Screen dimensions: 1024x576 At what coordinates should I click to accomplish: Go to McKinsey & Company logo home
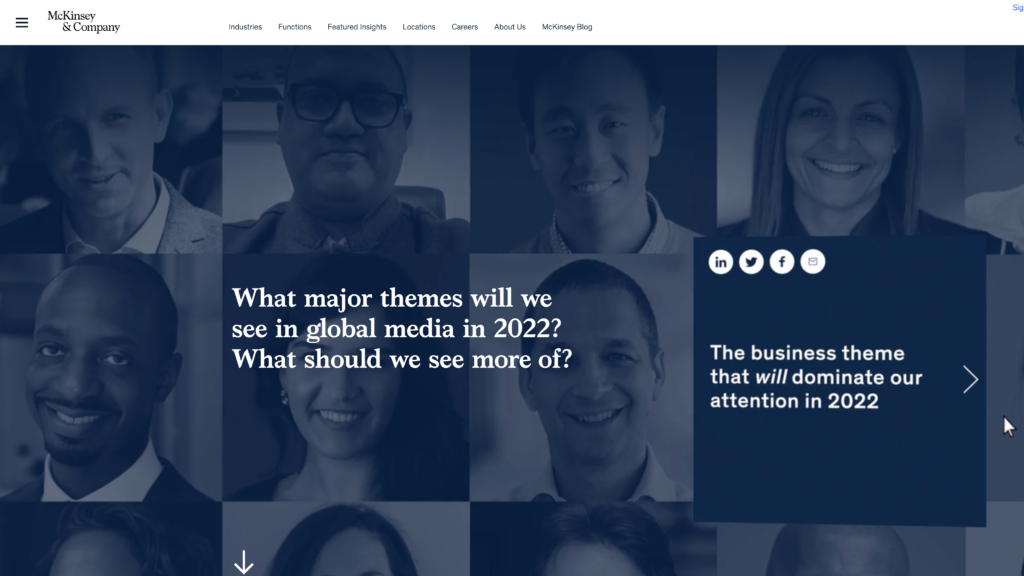tap(84, 22)
